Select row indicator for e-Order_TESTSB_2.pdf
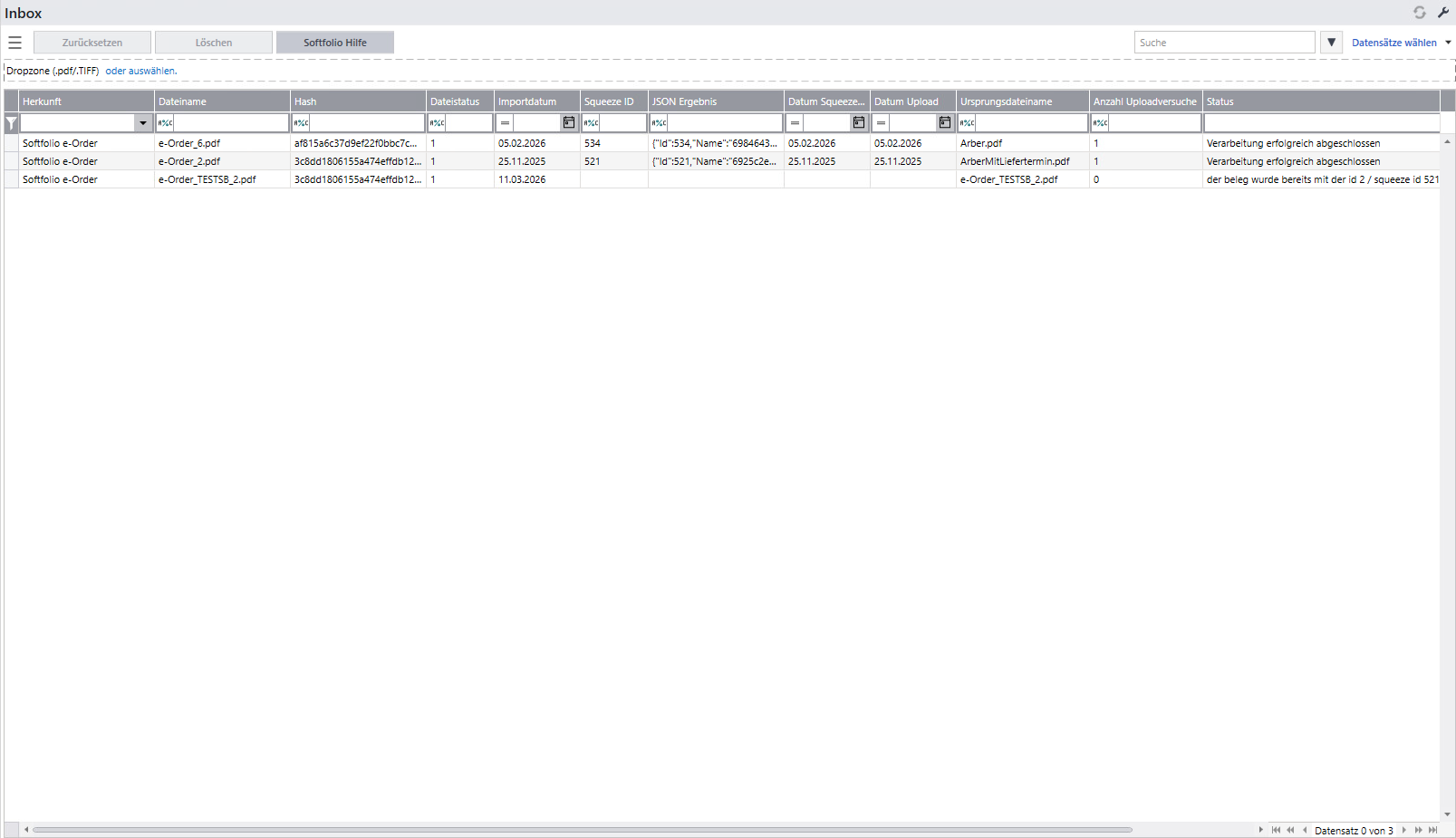1456x838 pixels. coord(11,179)
